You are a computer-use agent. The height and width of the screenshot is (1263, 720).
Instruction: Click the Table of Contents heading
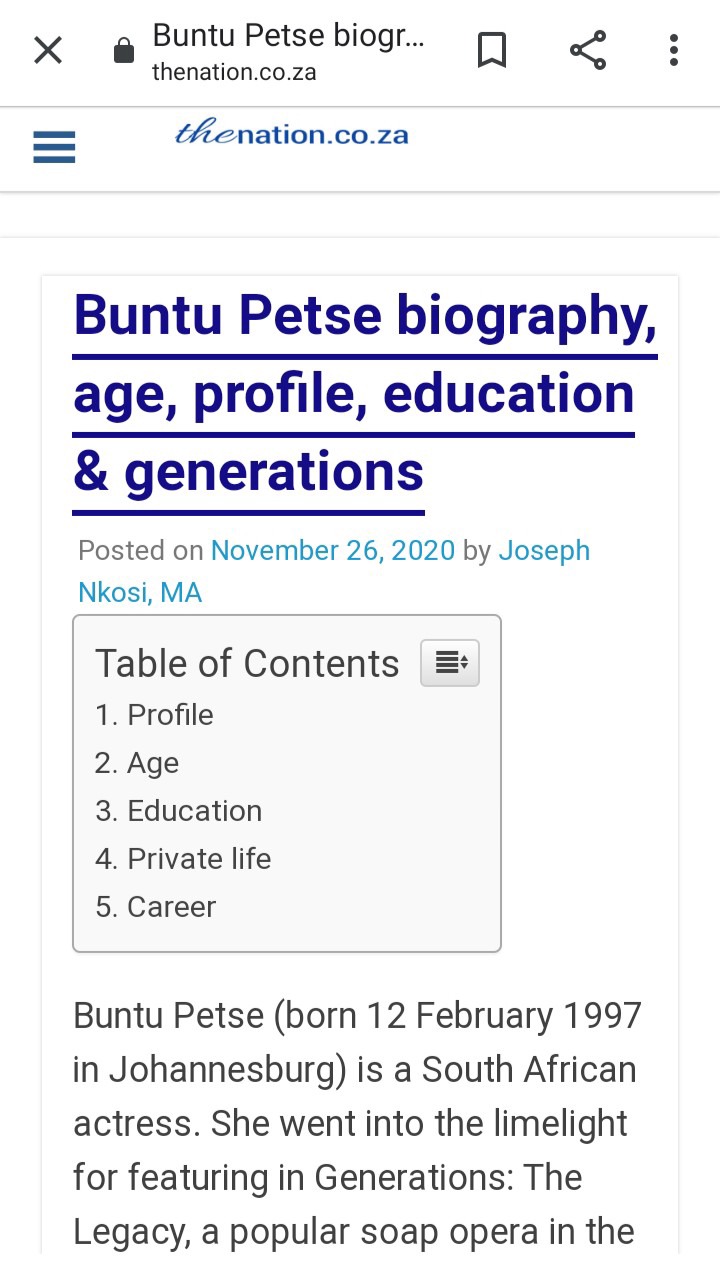point(247,664)
